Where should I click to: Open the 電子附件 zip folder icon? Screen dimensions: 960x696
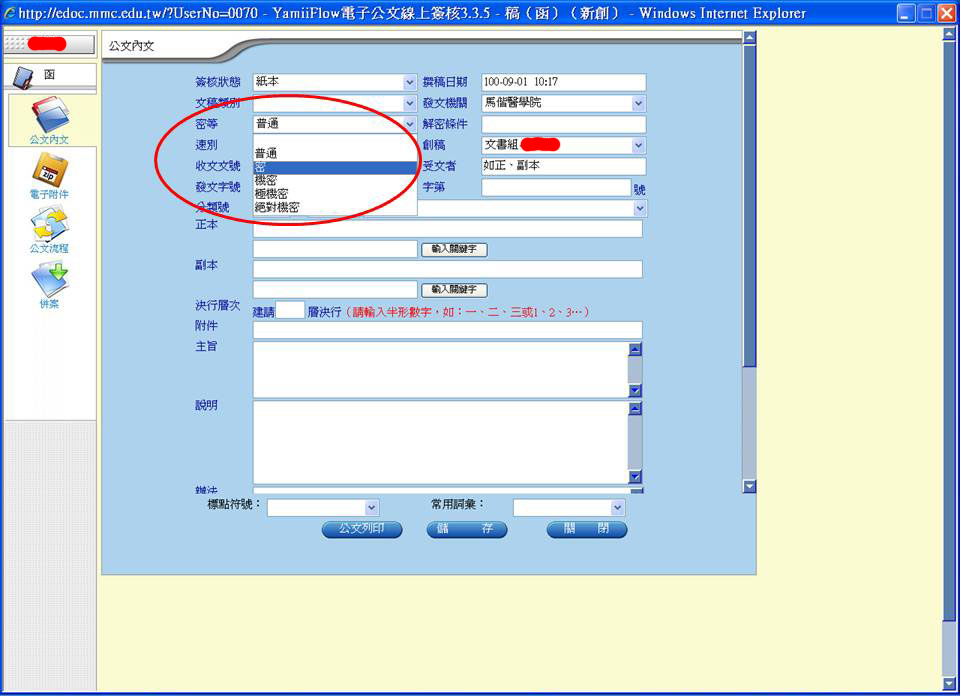pos(50,170)
